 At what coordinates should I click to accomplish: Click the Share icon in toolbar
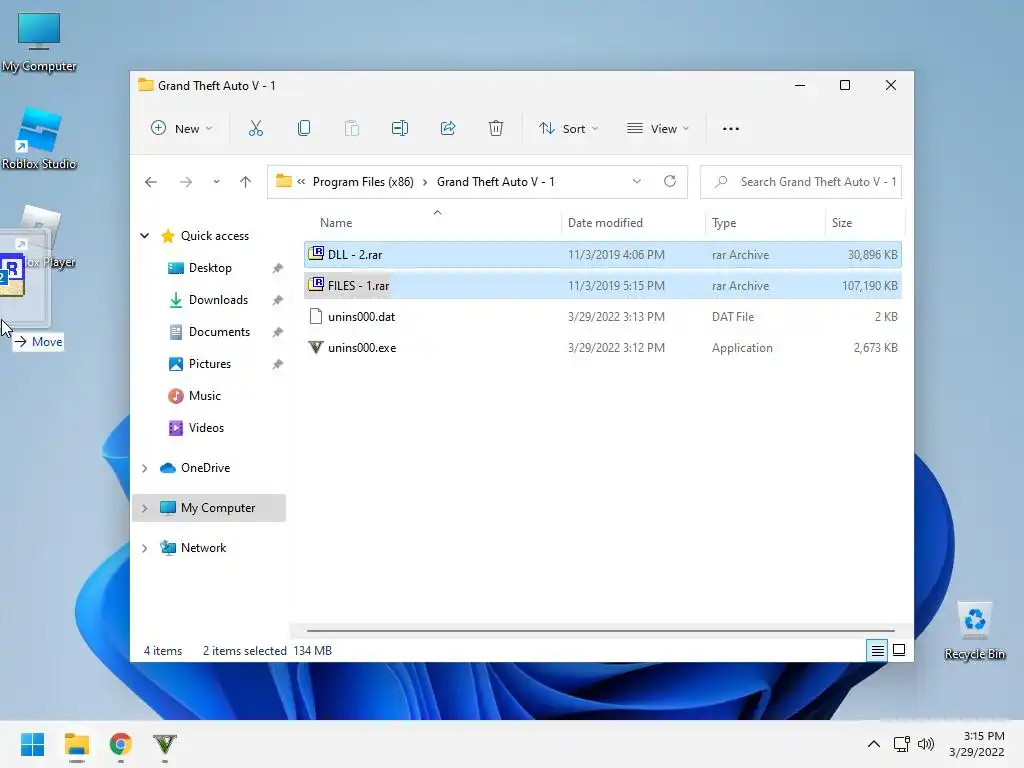tap(448, 129)
